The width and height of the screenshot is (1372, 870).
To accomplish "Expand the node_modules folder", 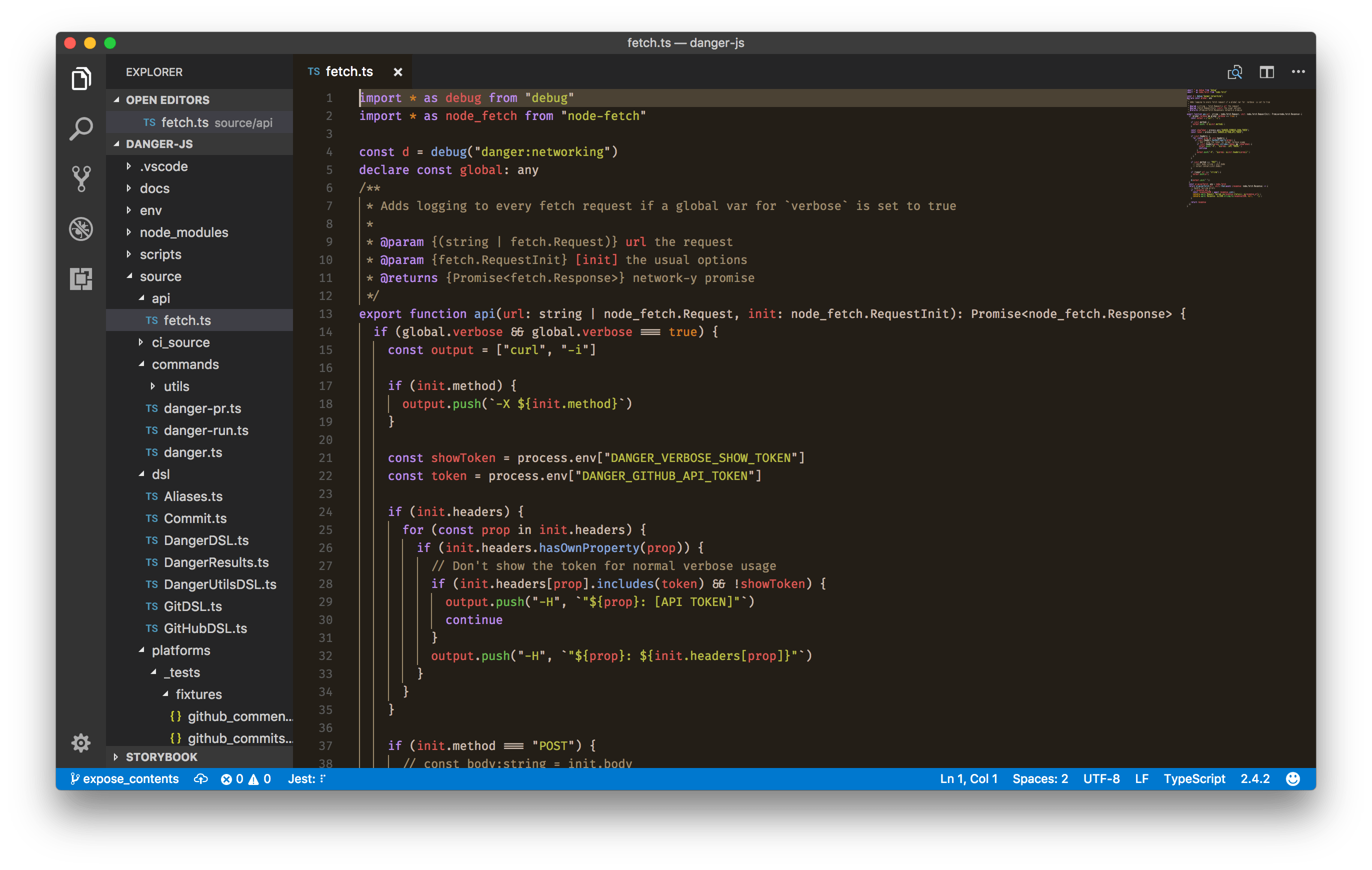I will point(184,232).
